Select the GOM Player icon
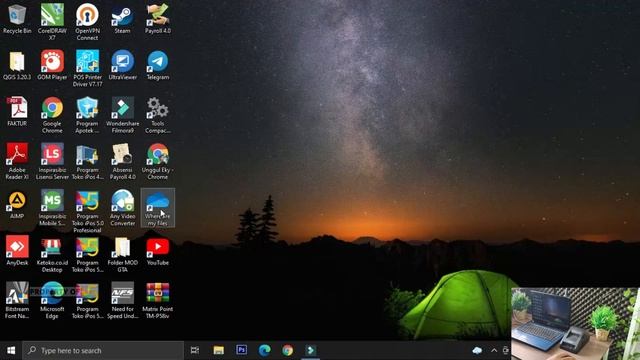The height and width of the screenshot is (360, 640). coord(52,65)
